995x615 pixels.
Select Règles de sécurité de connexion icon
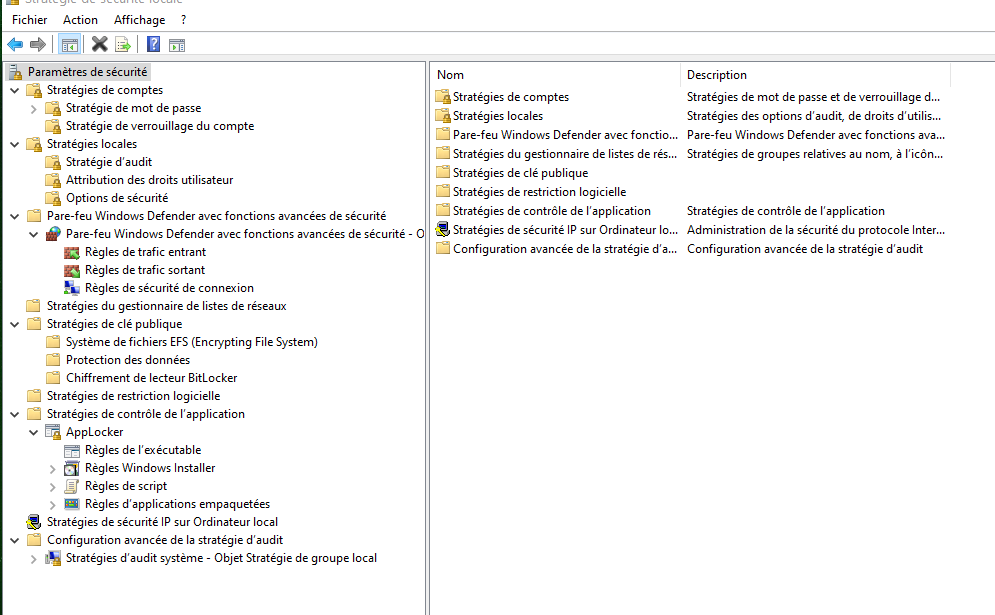coord(72,288)
